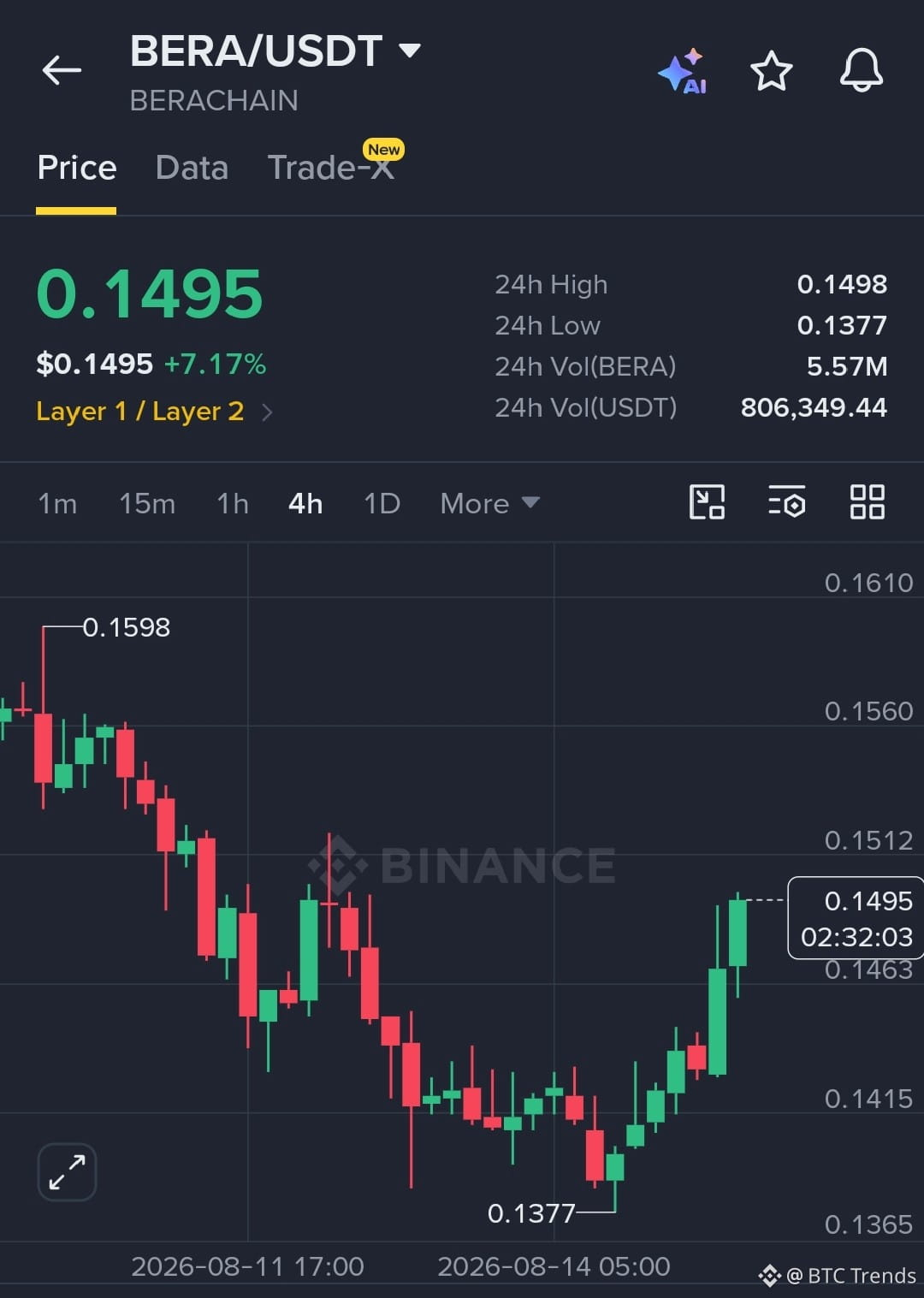Select the 1m timeframe
The image size is (924, 1298).
coord(57,503)
